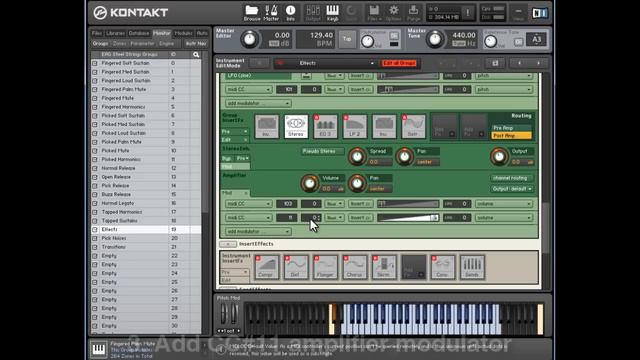The height and width of the screenshot is (360, 640).
Task: Click the group list search magnifier
Action: [x=196, y=54]
